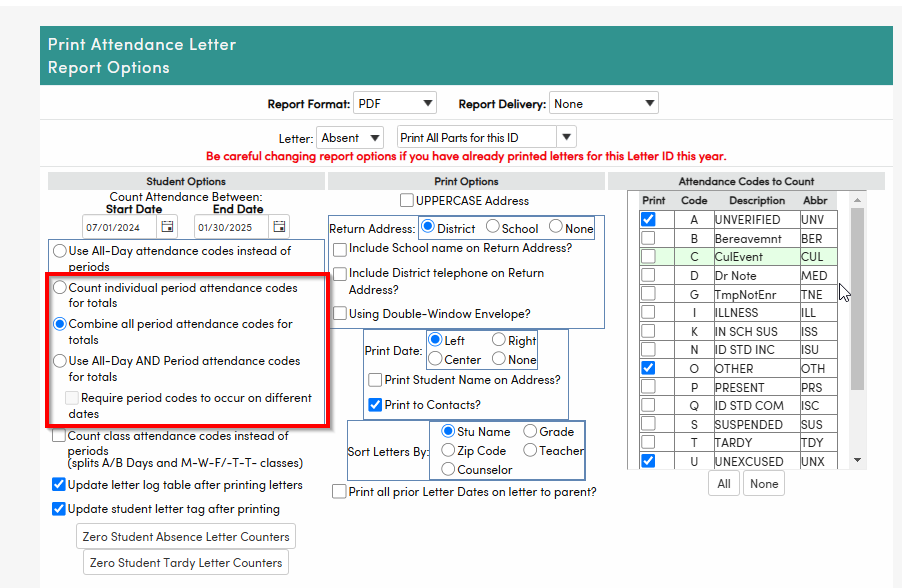
Task: Uncheck Update letter log table after printing
Action: point(59,484)
